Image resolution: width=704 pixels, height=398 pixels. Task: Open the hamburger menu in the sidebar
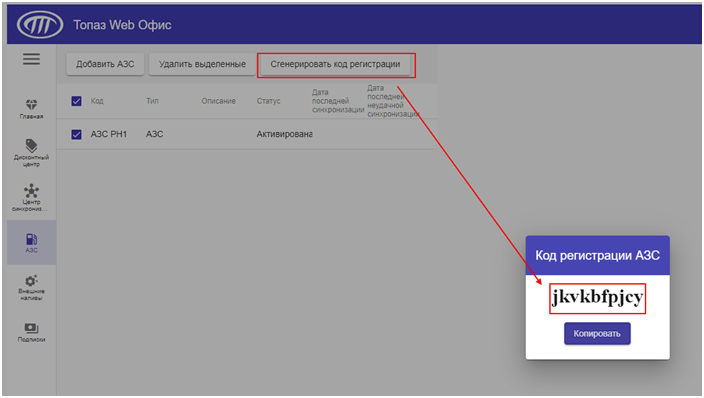coord(31,59)
